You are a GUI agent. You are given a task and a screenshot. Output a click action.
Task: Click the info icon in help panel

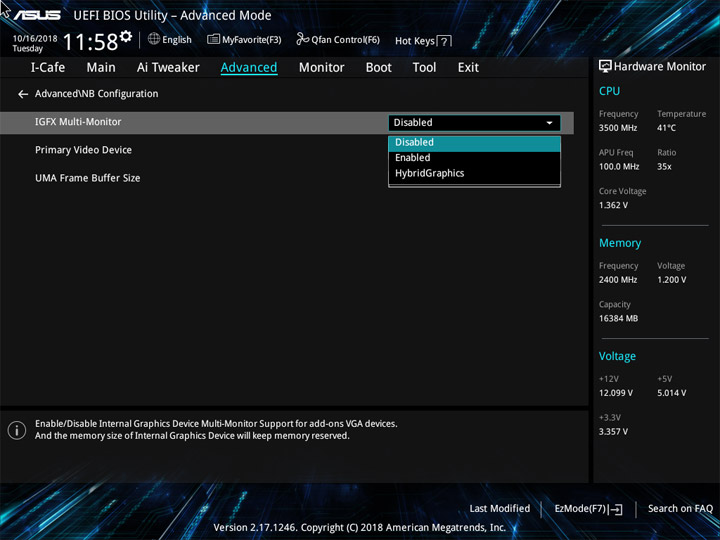click(17, 430)
